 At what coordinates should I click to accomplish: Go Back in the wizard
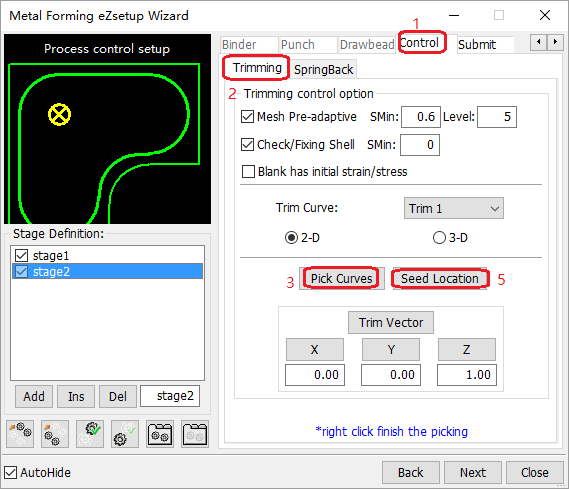click(411, 473)
